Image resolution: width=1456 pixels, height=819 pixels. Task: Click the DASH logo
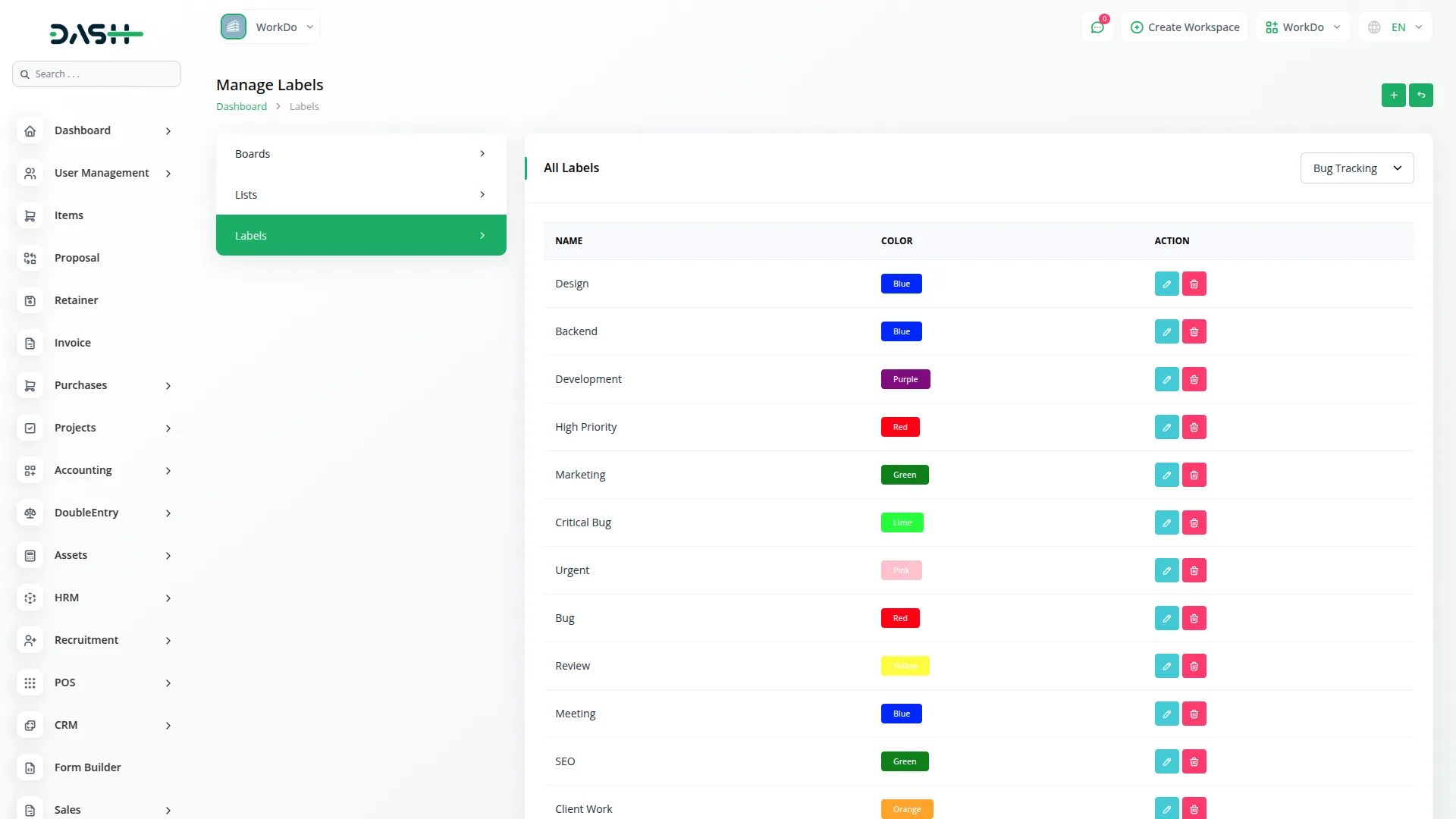tap(96, 33)
